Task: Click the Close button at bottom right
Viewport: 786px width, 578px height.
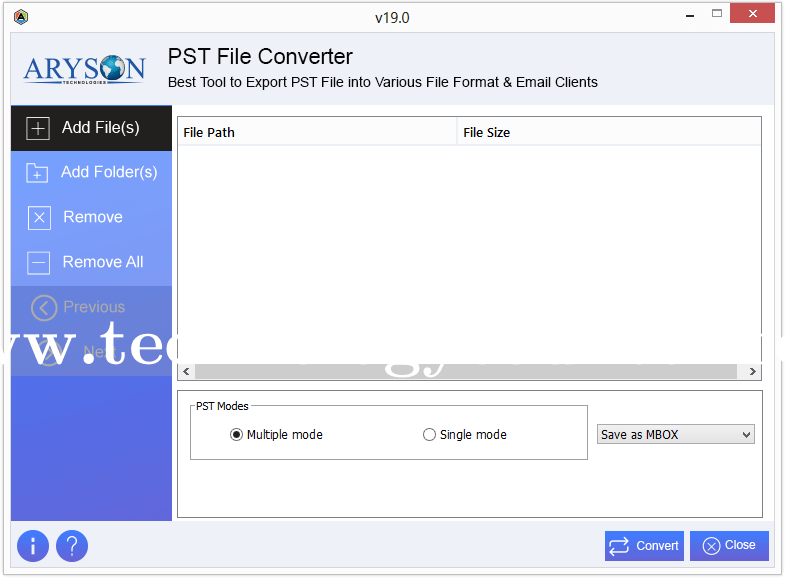Action: (x=729, y=545)
